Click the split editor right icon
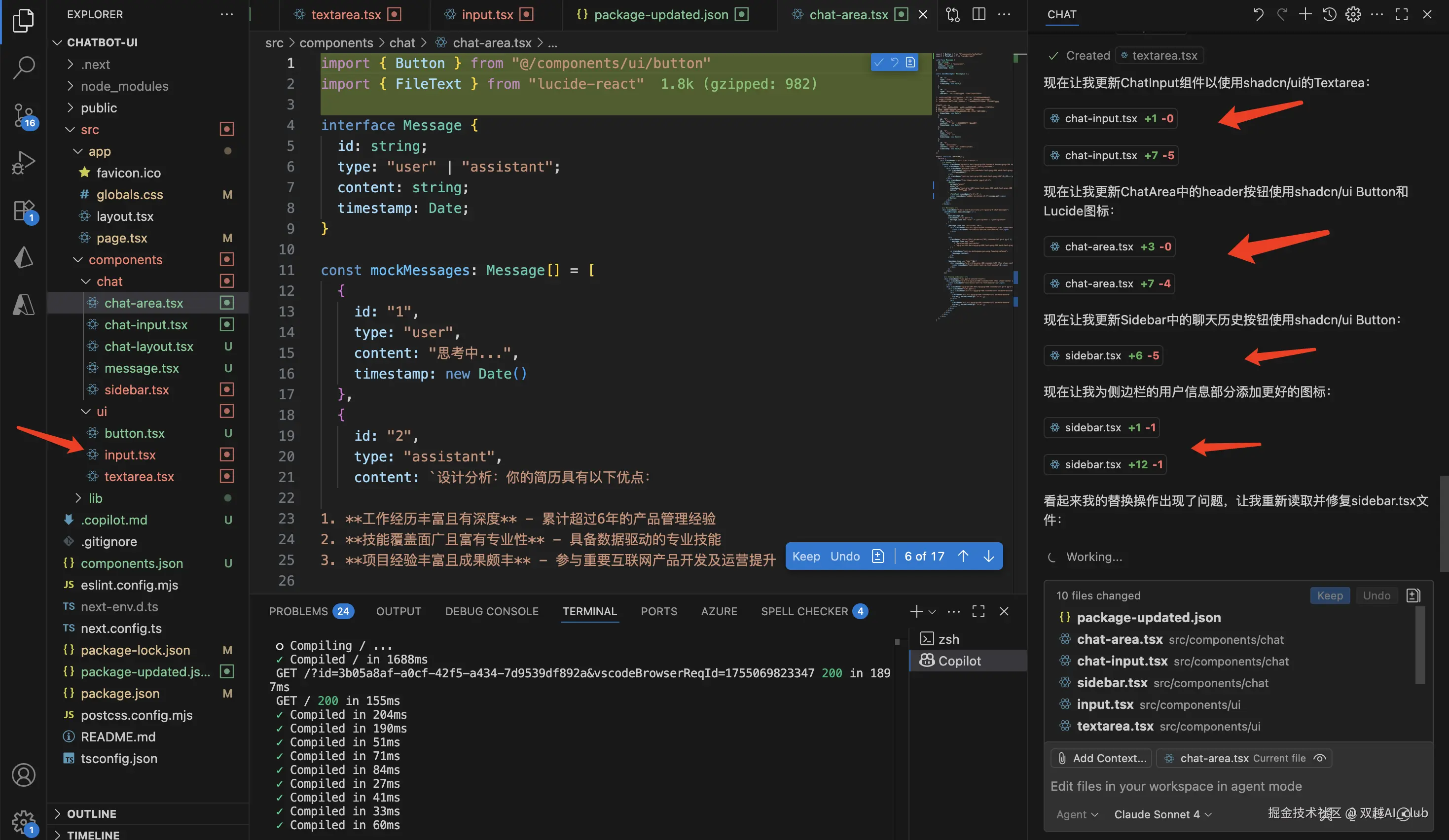 coord(978,14)
